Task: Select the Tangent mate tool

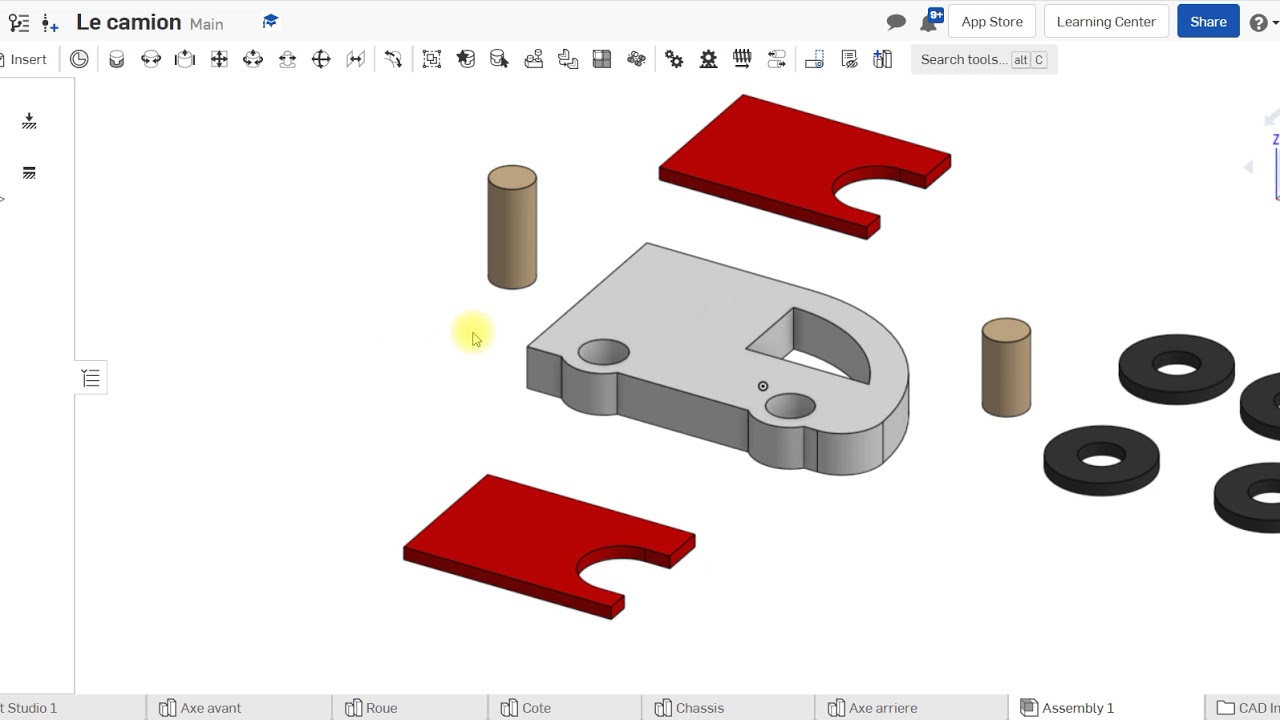Action: [x=393, y=59]
